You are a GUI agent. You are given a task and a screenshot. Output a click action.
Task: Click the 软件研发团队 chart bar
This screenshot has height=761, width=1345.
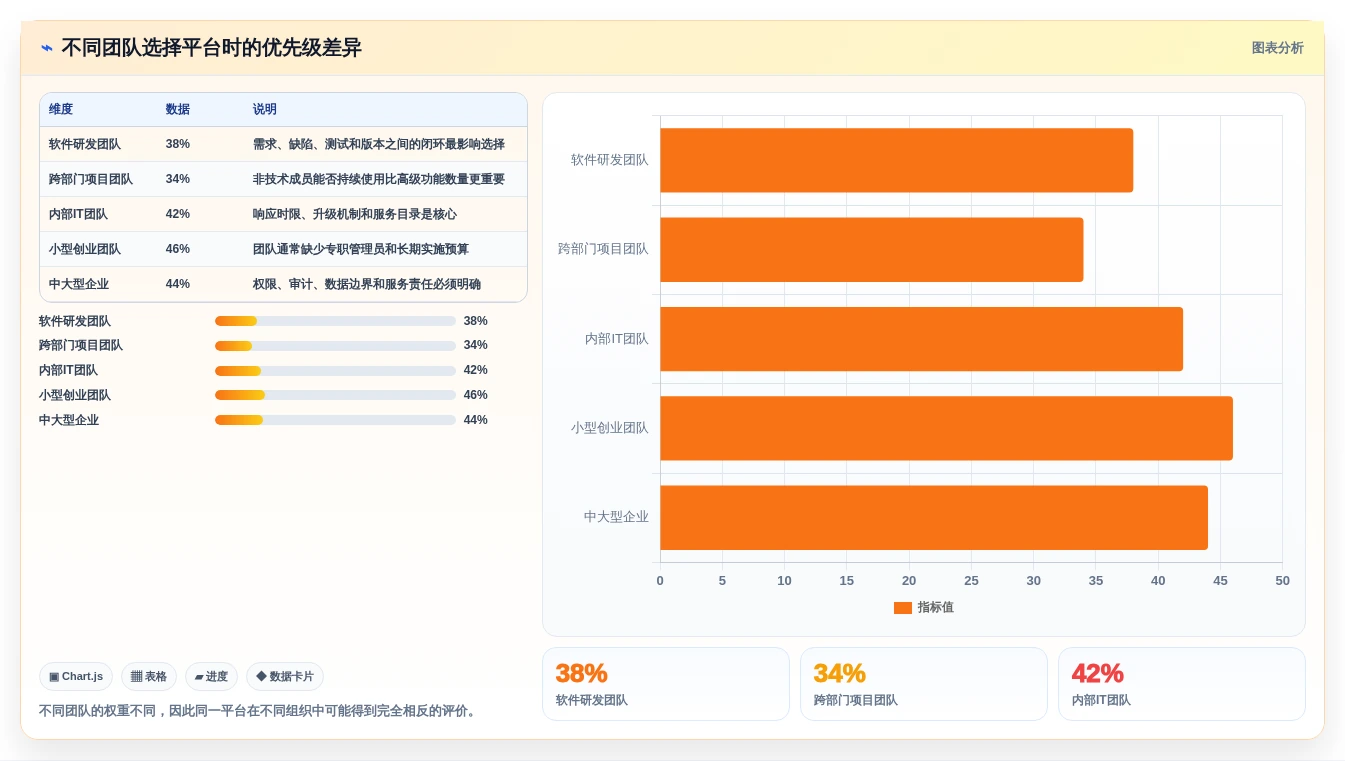(896, 160)
